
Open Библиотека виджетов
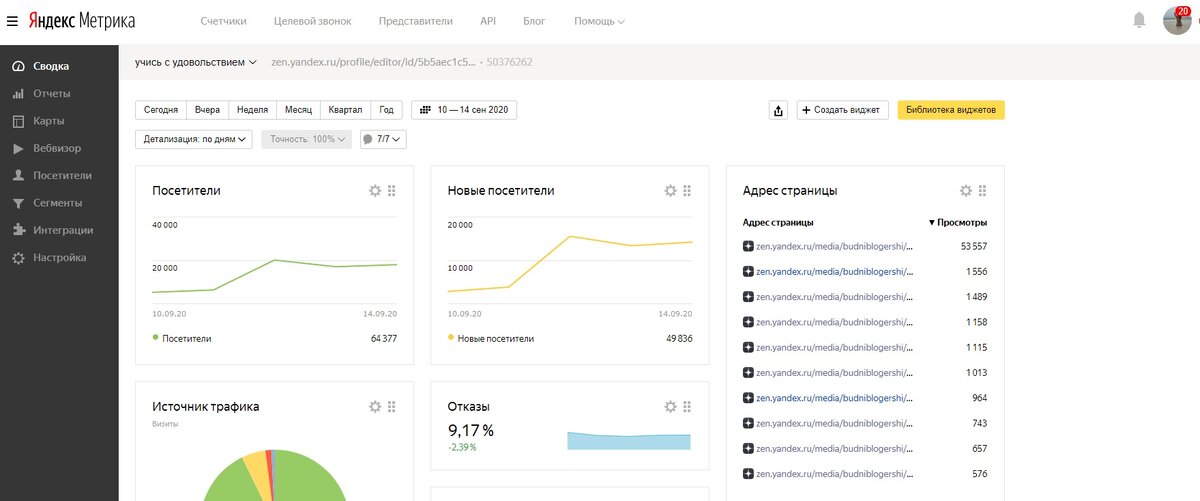coord(951,110)
